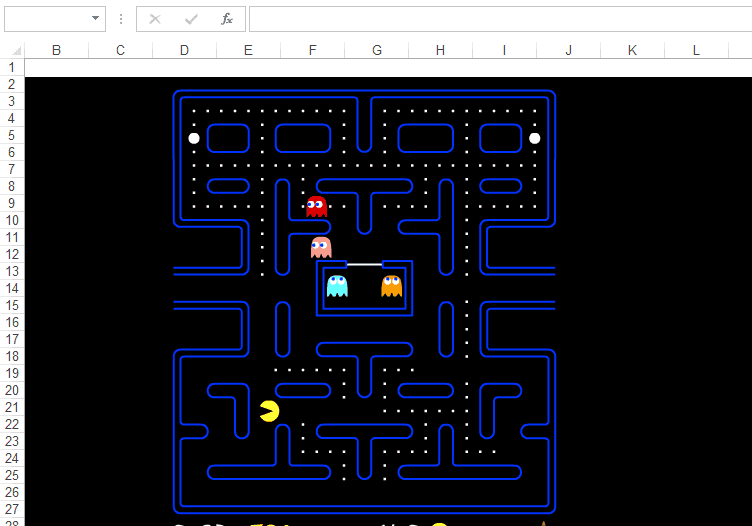752x526 pixels.
Task: Click the formula bar options dots
Action: click(x=121, y=19)
